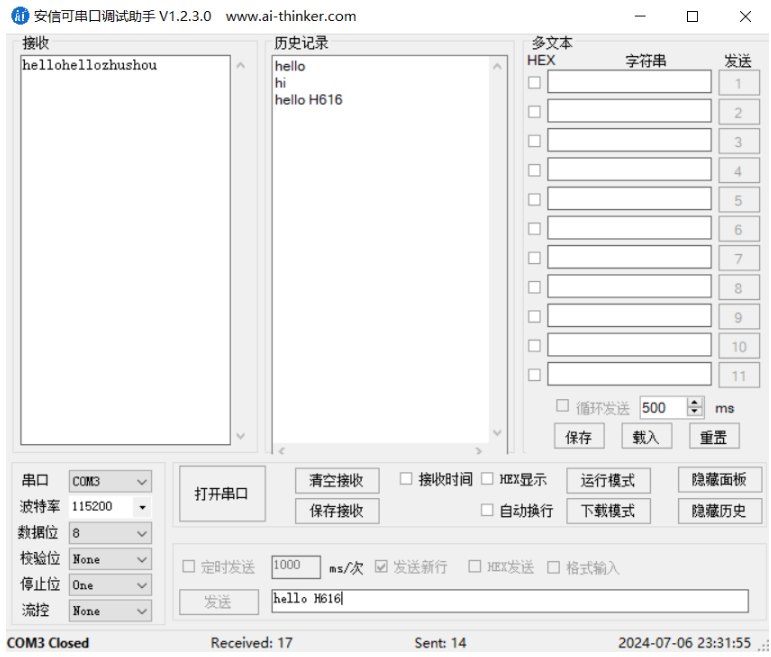Screen dimensions: 771x657
Task: Open the 波特率 115200 dropdown
Action: 110,507
